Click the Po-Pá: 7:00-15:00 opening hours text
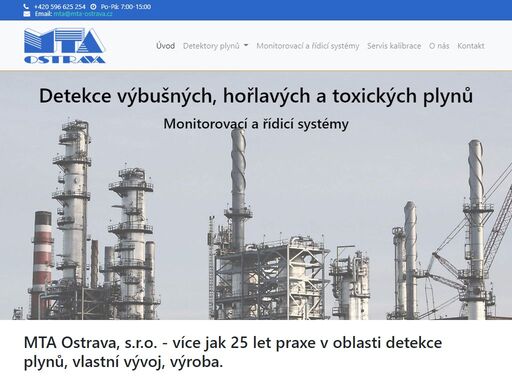Screen dimensions: 512x384 pyautogui.click(x=126, y=7)
